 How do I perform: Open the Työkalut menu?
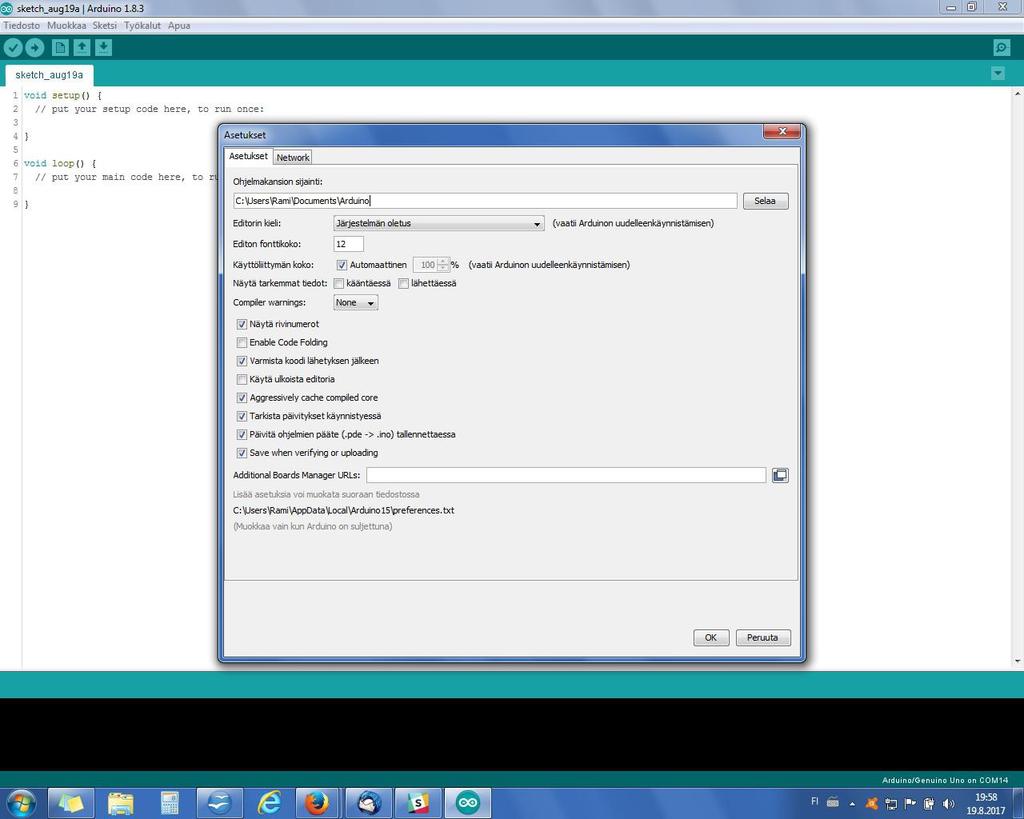pyautogui.click(x=142, y=25)
